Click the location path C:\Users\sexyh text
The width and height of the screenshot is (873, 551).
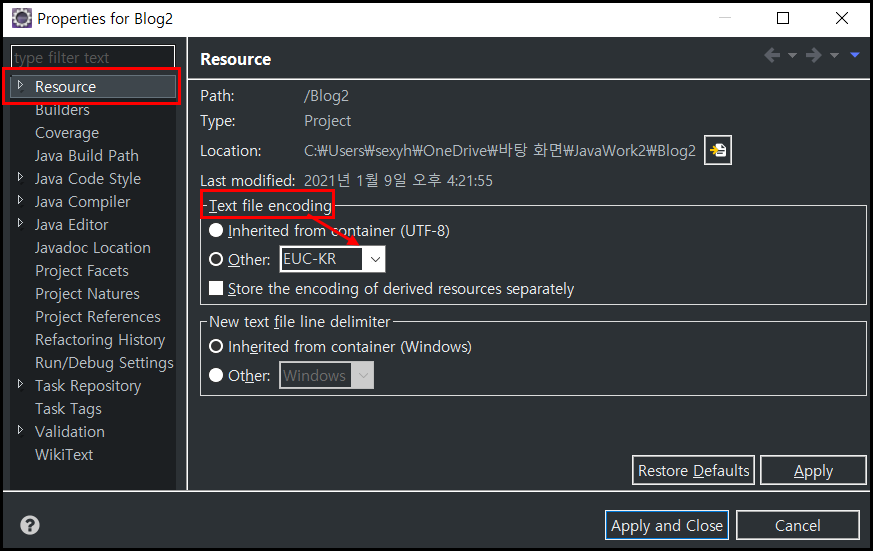click(499, 150)
